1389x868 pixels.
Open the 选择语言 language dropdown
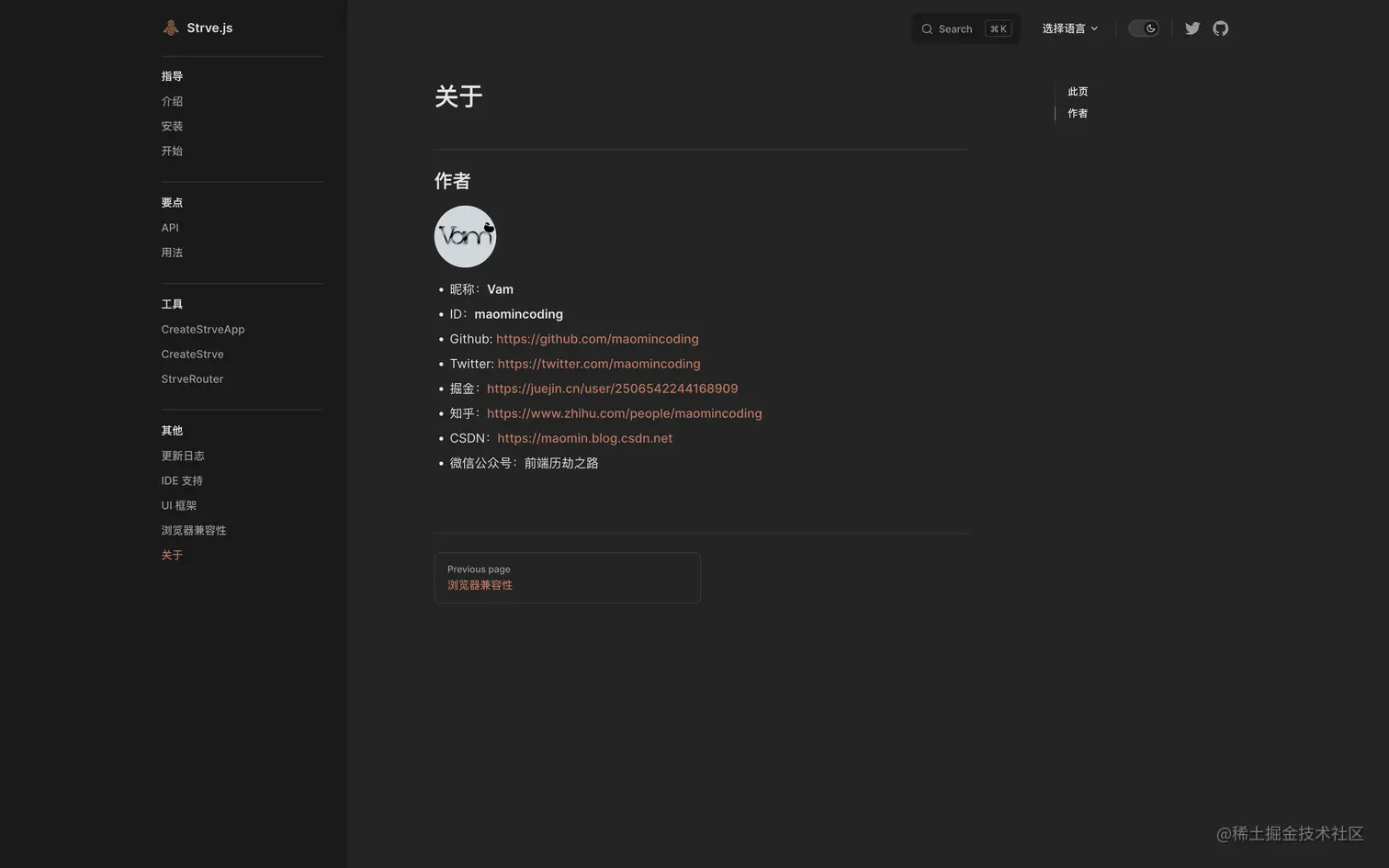[x=1070, y=28]
